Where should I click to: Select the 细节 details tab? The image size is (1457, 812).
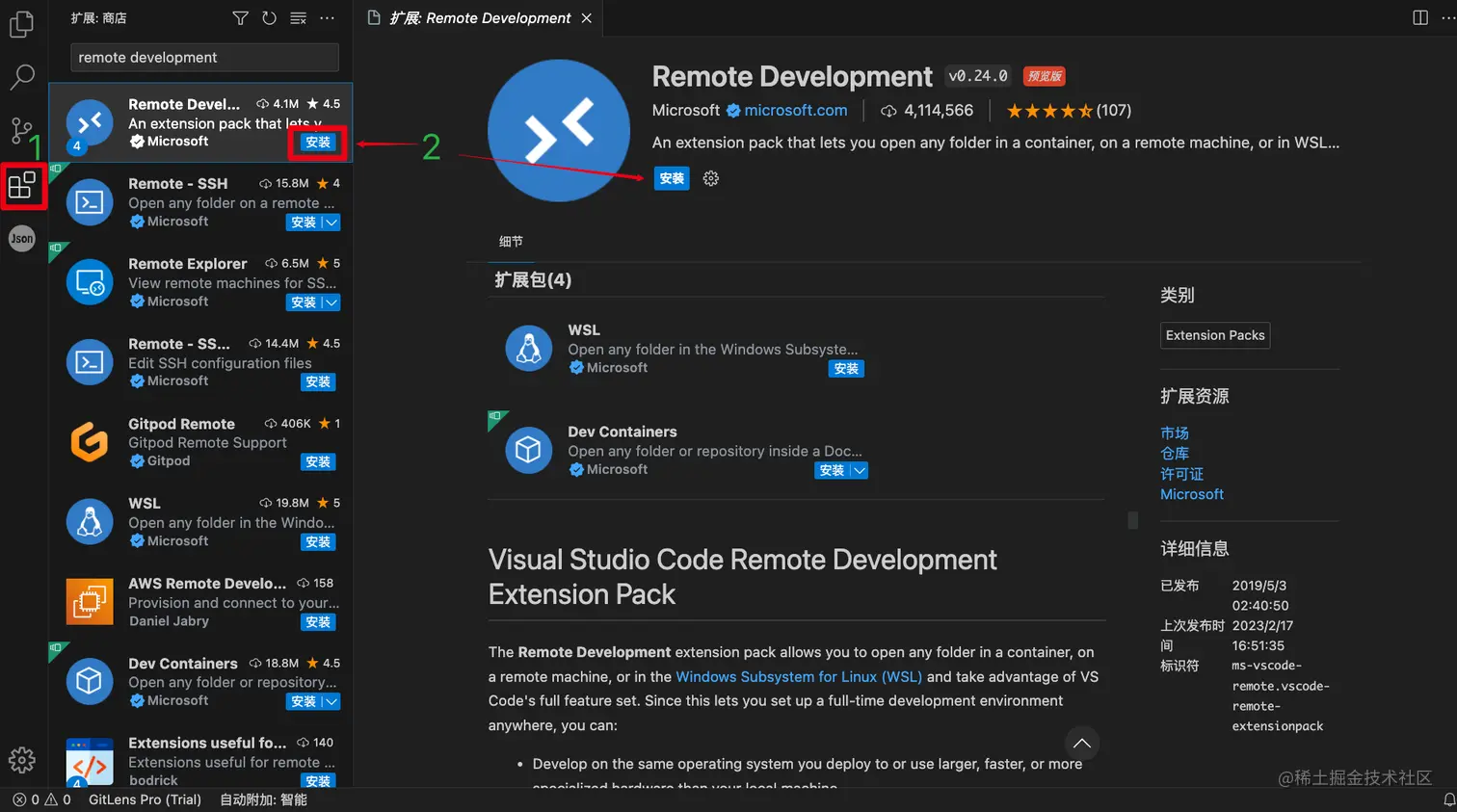tap(511, 242)
